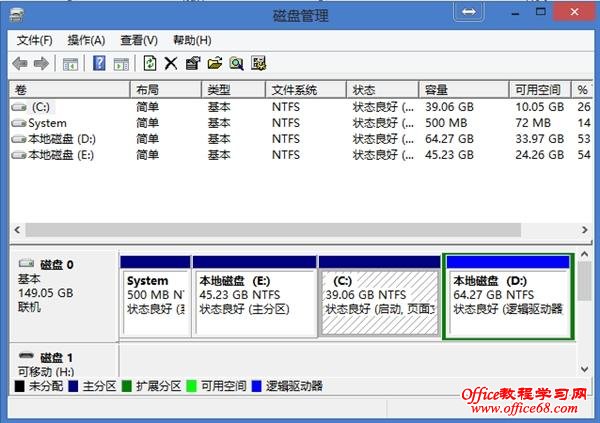
Task: Click the Delete X toolbar icon
Action: [171, 64]
